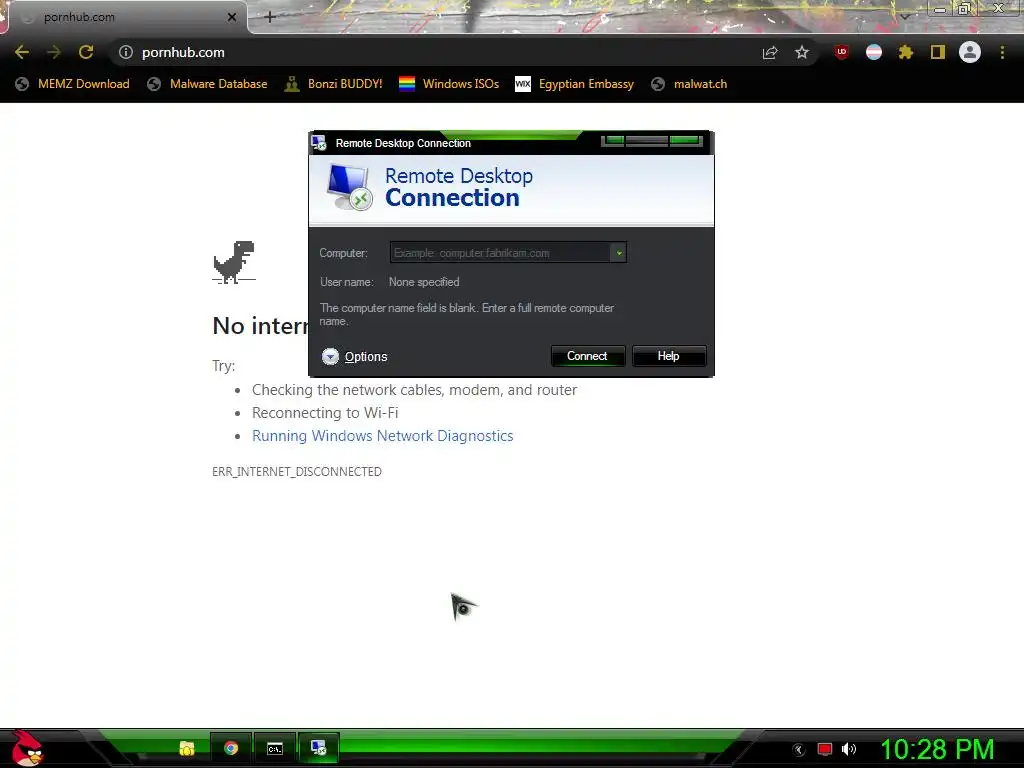Click the browser forward arrow
The width and height of the screenshot is (1024, 768).
pos(54,52)
